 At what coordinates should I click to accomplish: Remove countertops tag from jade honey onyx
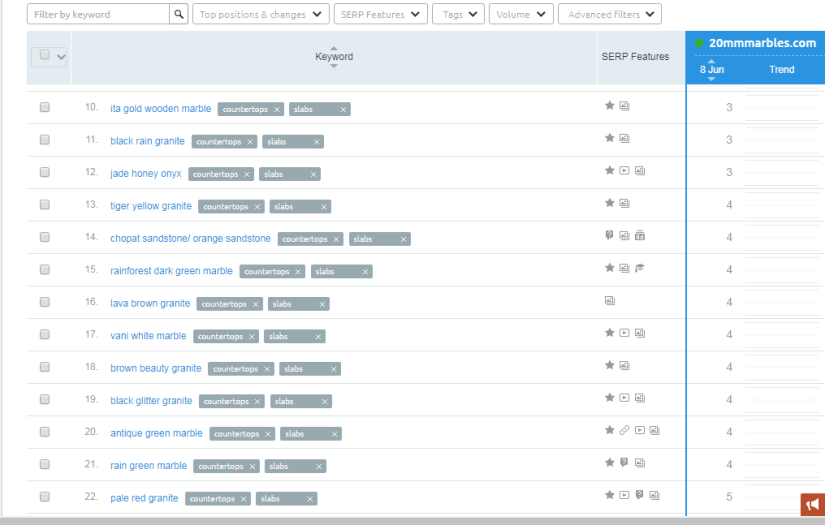(247, 175)
